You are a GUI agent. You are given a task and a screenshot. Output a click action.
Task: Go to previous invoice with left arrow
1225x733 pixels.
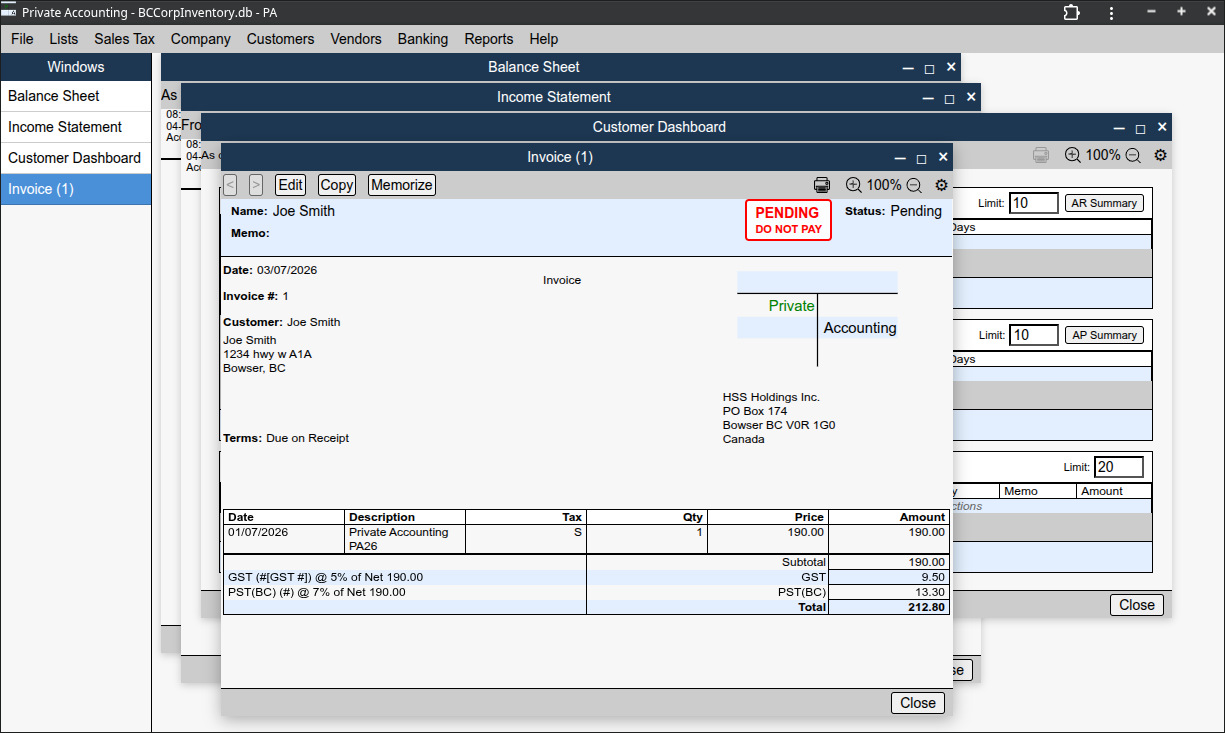click(x=230, y=185)
